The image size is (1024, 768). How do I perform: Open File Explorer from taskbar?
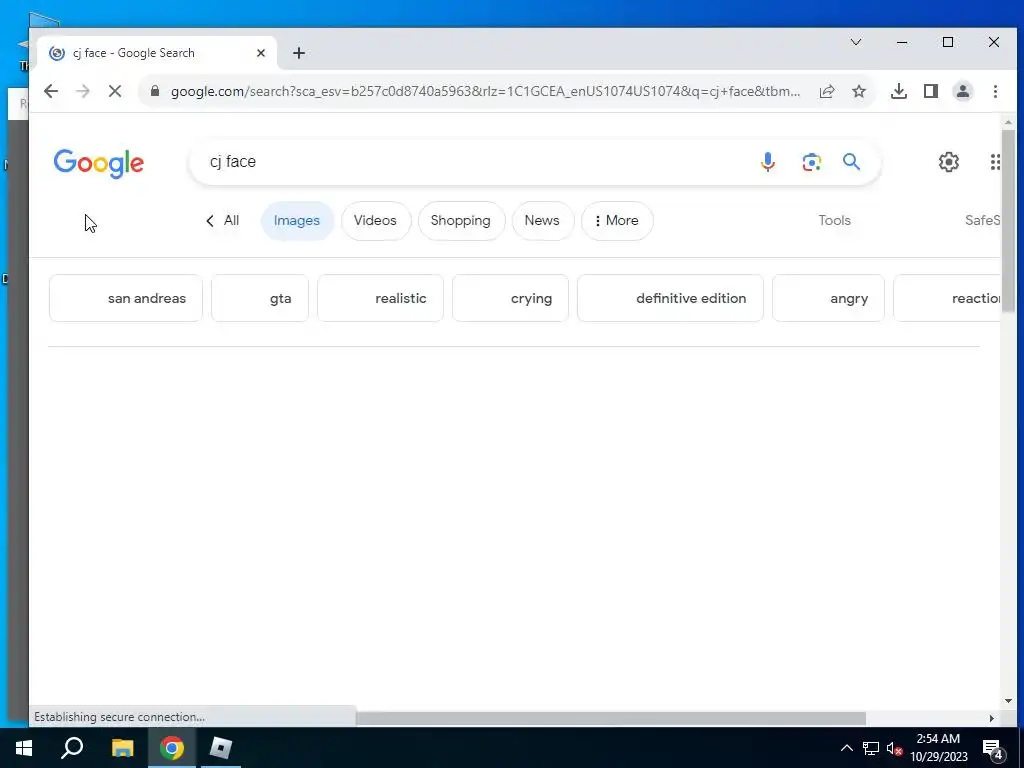pos(122,748)
